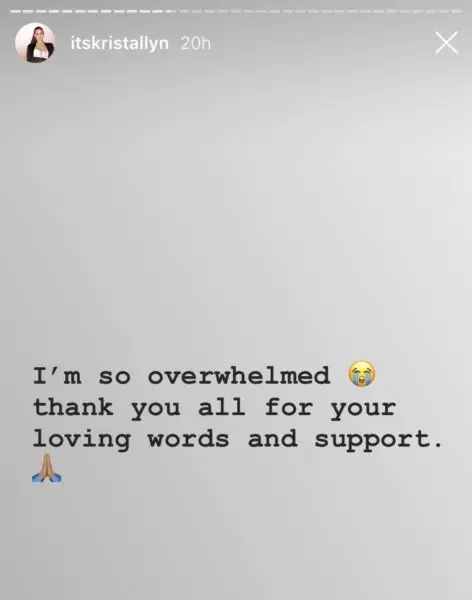Viewport: 472px width, 600px height.
Task: Open itskristallyn's profile picture
Action: (35, 42)
